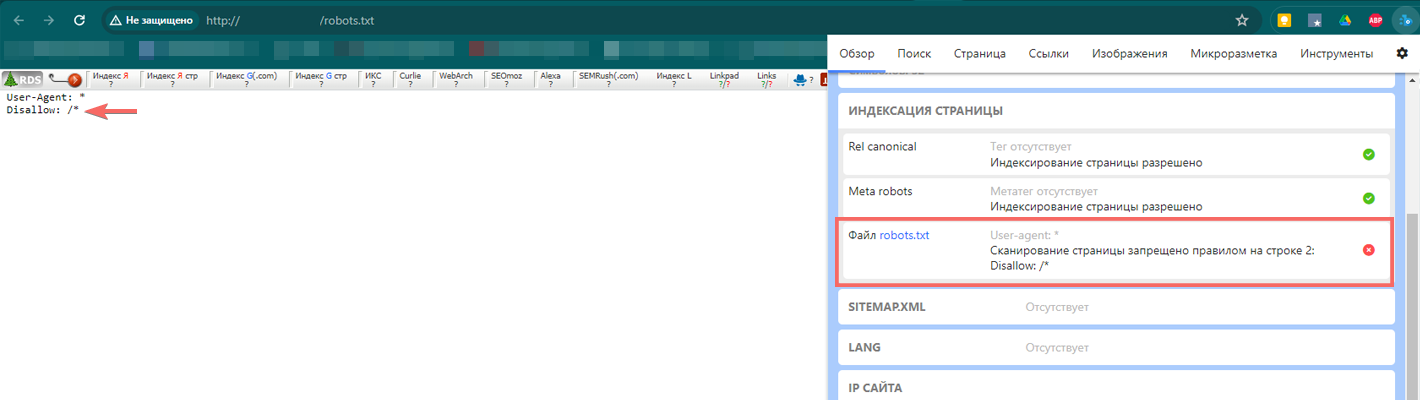This screenshot has height=400, width=1420.
Task: Click the Alexa parameter in the RDS bar
Action: [550, 80]
